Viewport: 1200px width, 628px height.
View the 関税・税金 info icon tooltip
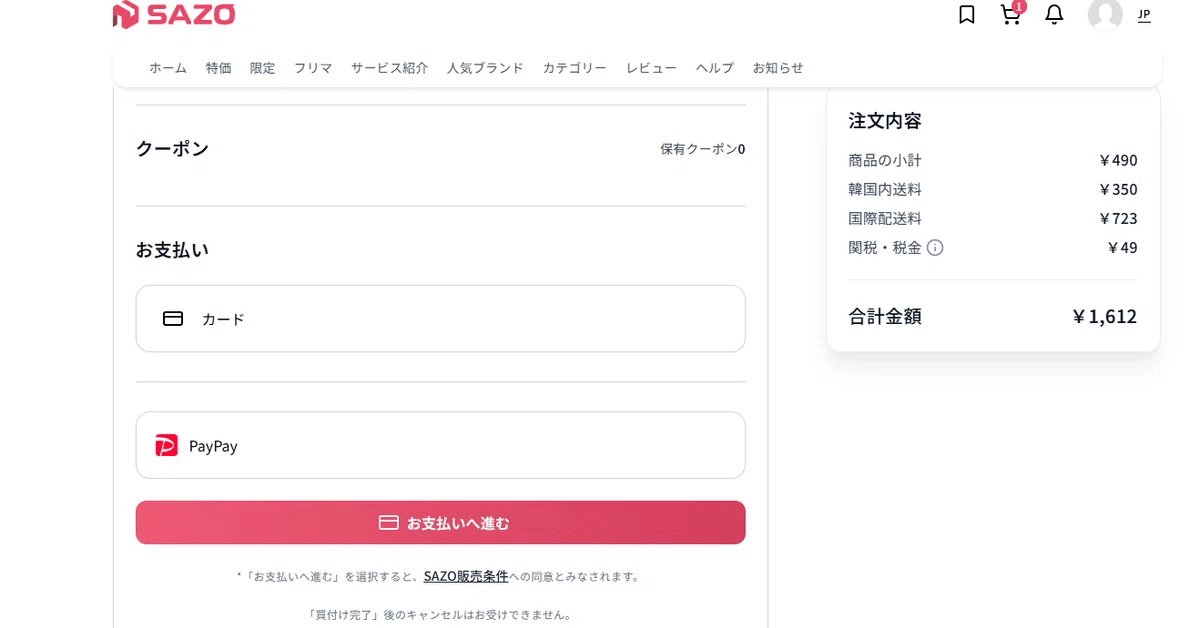point(935,247)
